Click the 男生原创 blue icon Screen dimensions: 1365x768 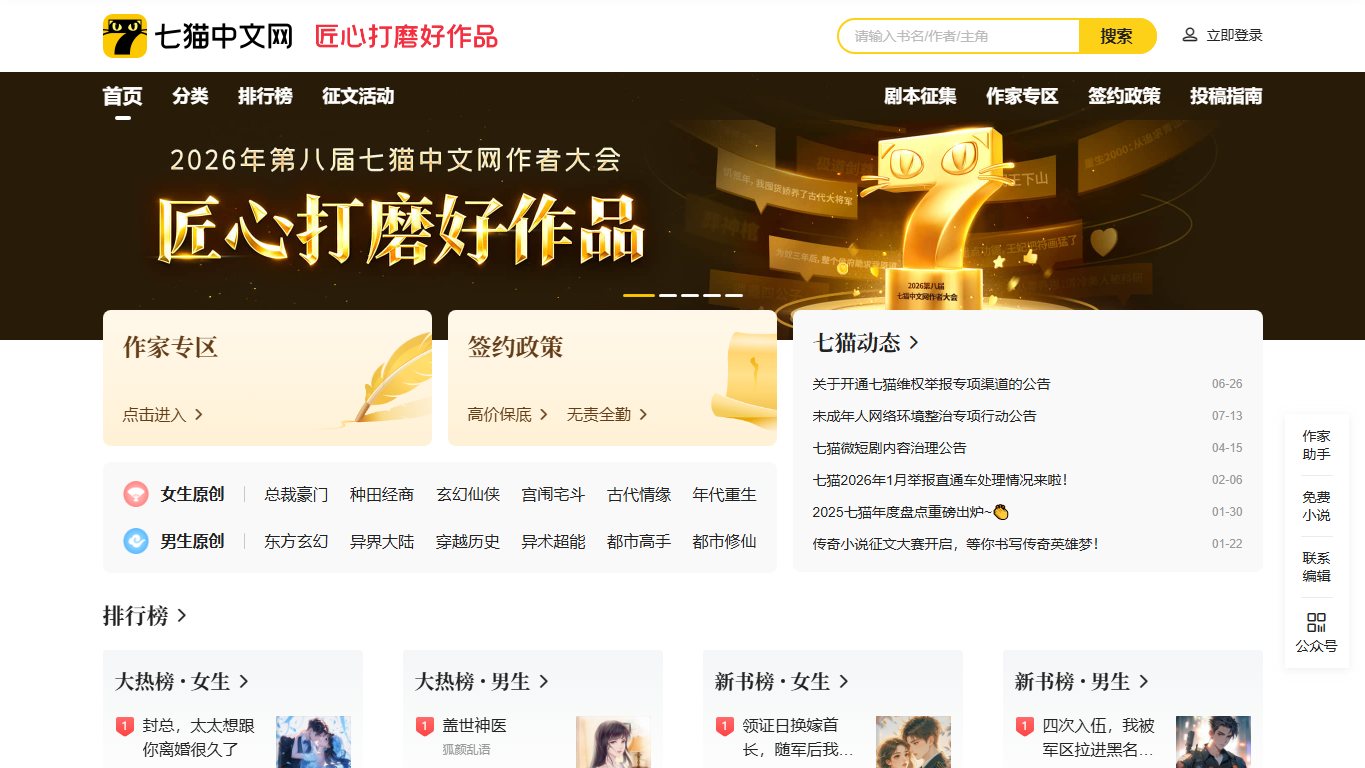coord(136,541)
